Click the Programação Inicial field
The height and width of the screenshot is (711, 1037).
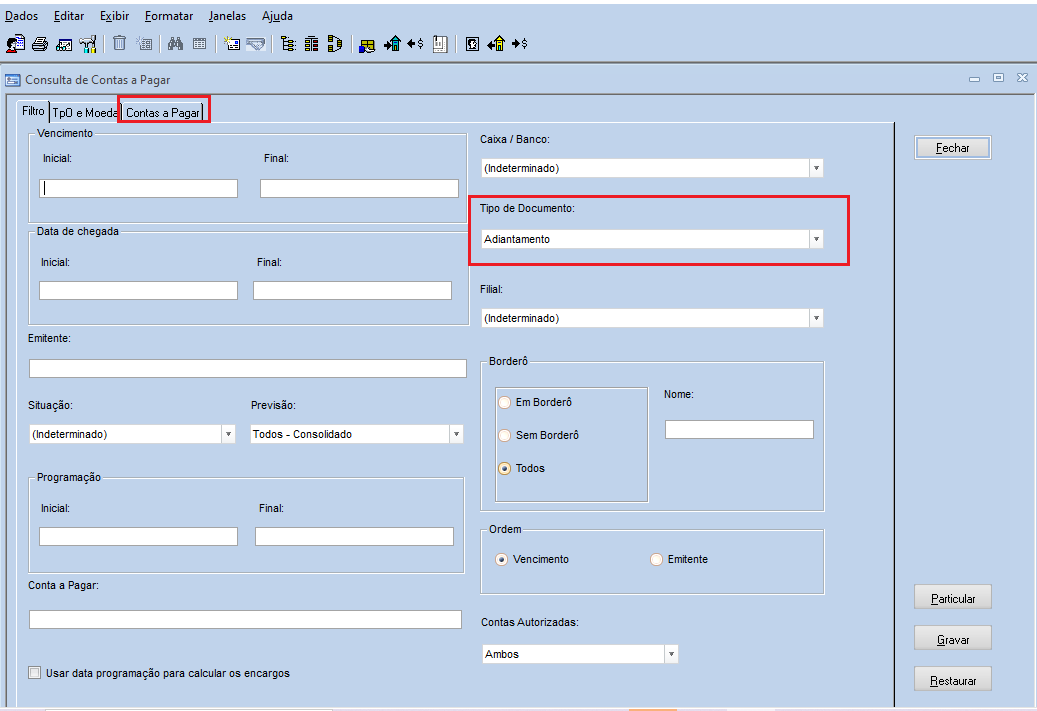[x=138, y=536]
